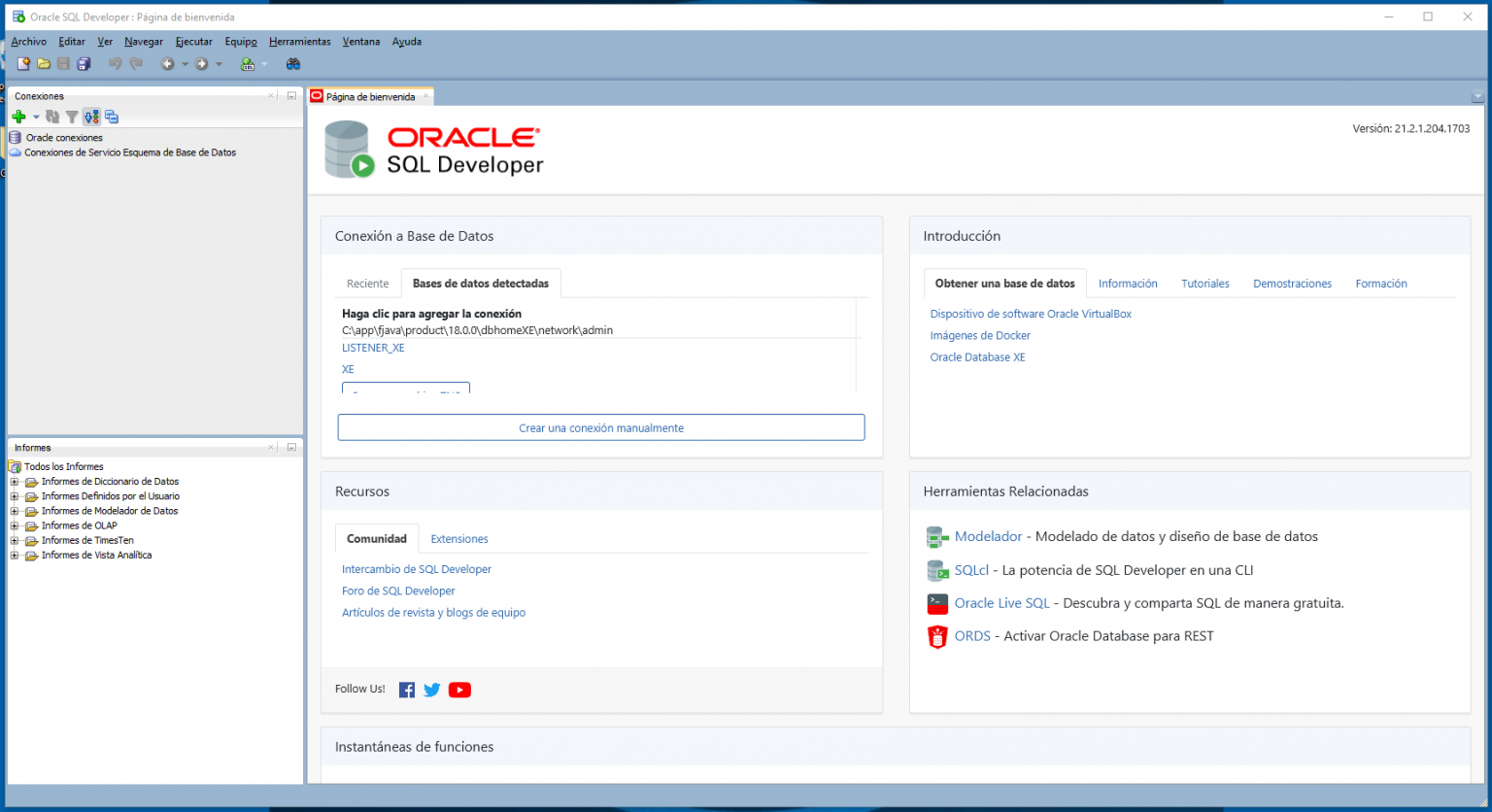1492x812 pixels.
Task: Open the search binoculars icon
Action: pos(292,63)
